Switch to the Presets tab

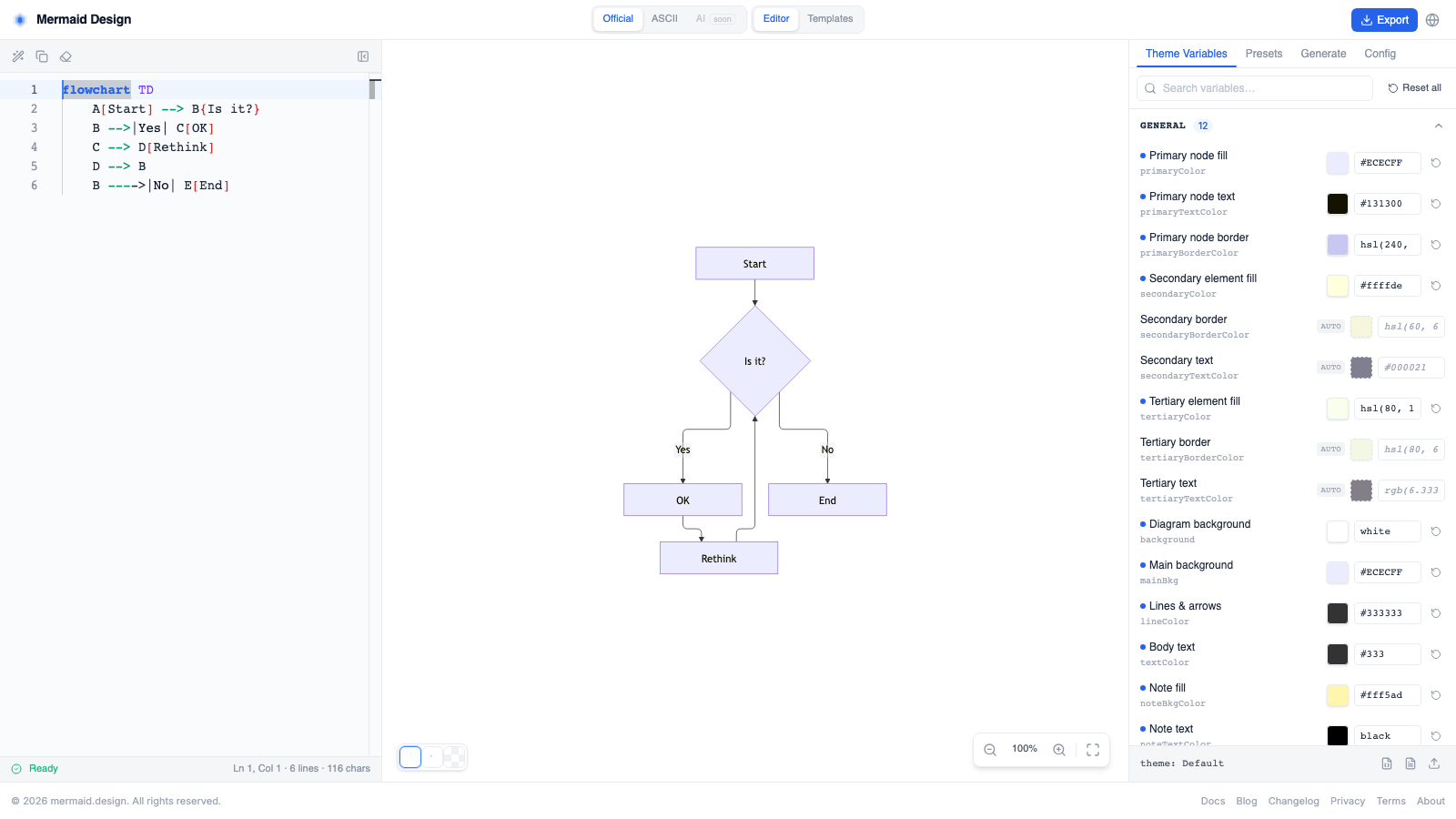coord(1264,54)
